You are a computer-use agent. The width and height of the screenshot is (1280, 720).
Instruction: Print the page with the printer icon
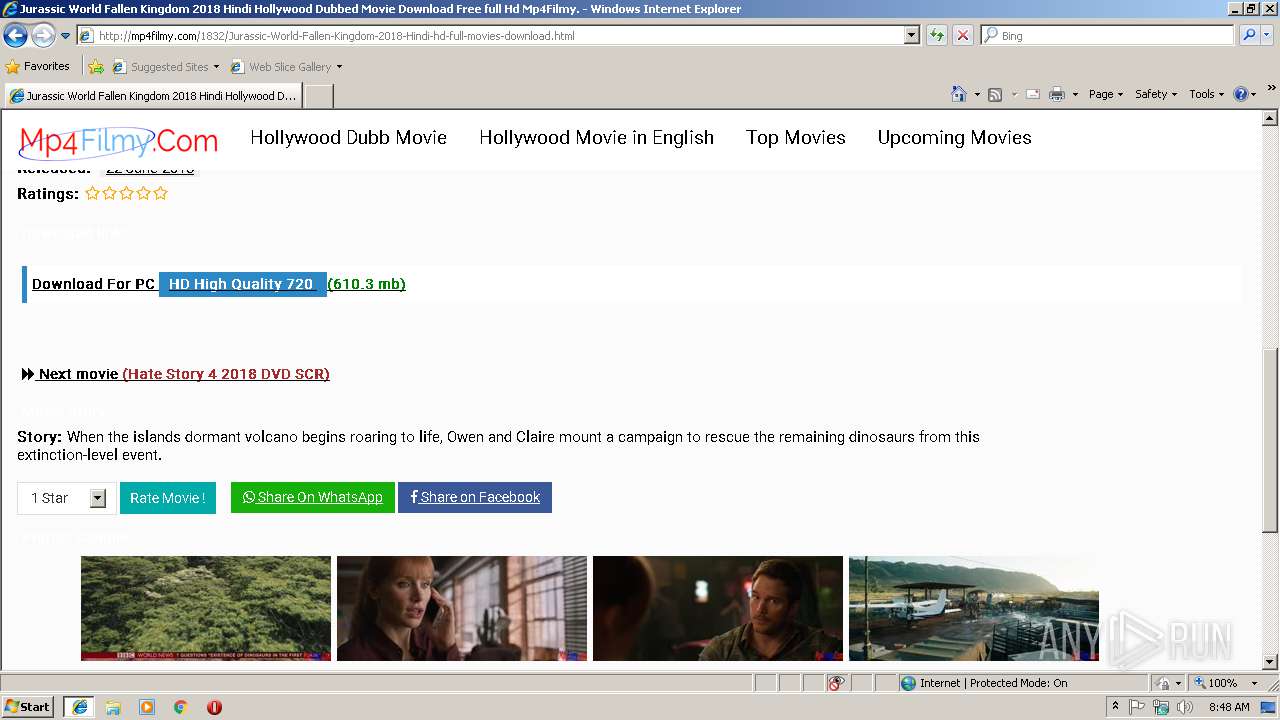pos(1057,94)
